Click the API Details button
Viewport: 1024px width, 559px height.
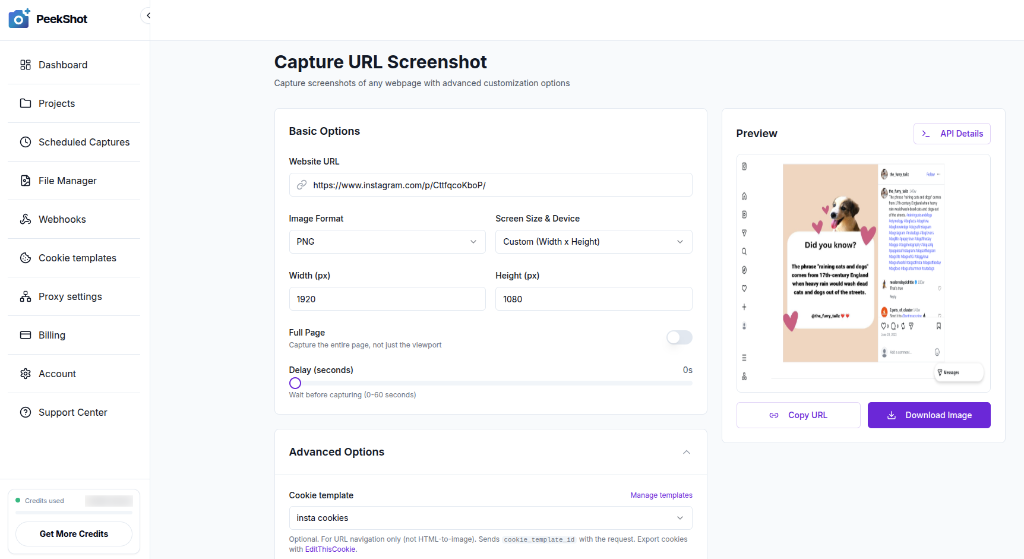(952, 133)
